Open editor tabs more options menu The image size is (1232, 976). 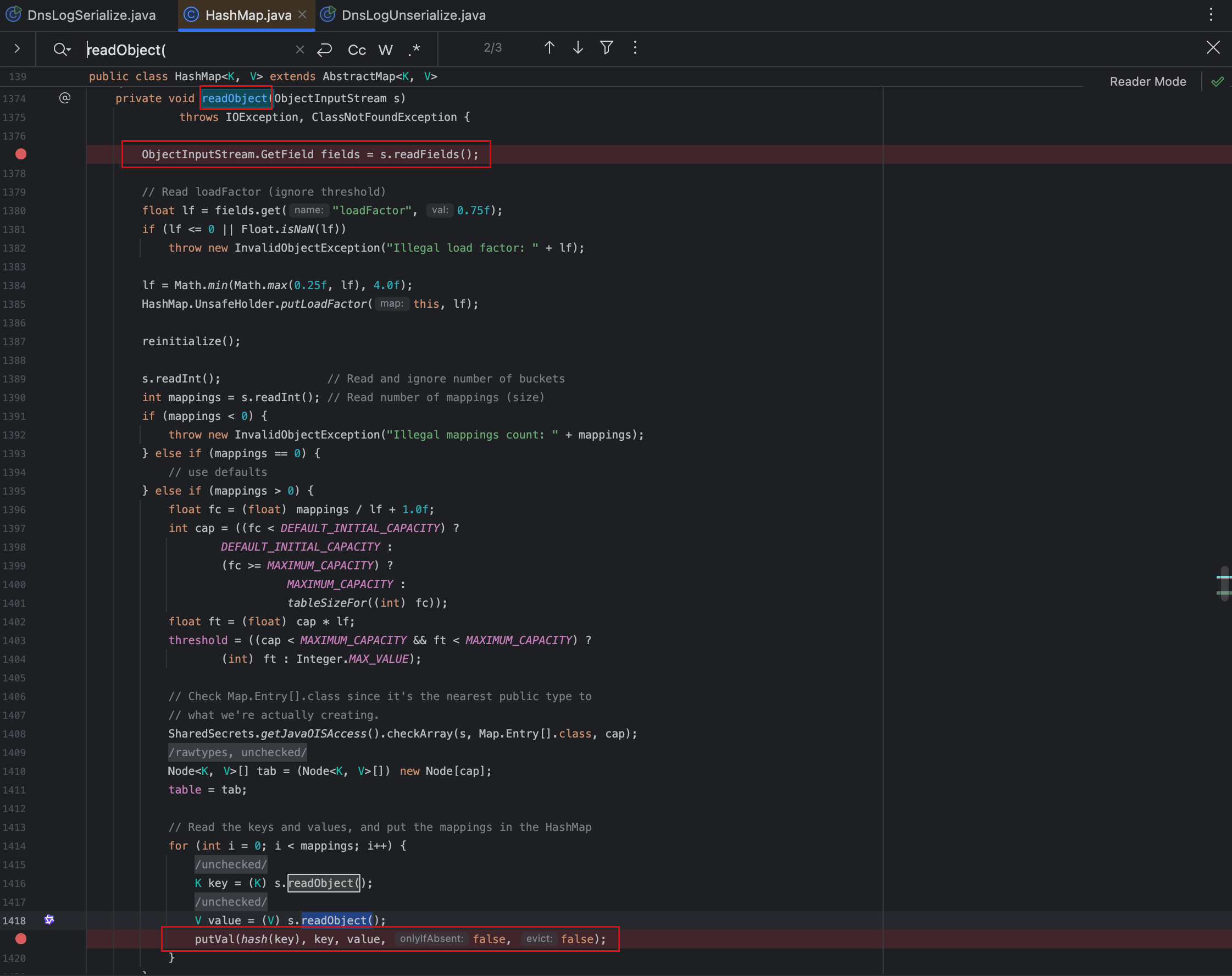(x=1210, y=15)
